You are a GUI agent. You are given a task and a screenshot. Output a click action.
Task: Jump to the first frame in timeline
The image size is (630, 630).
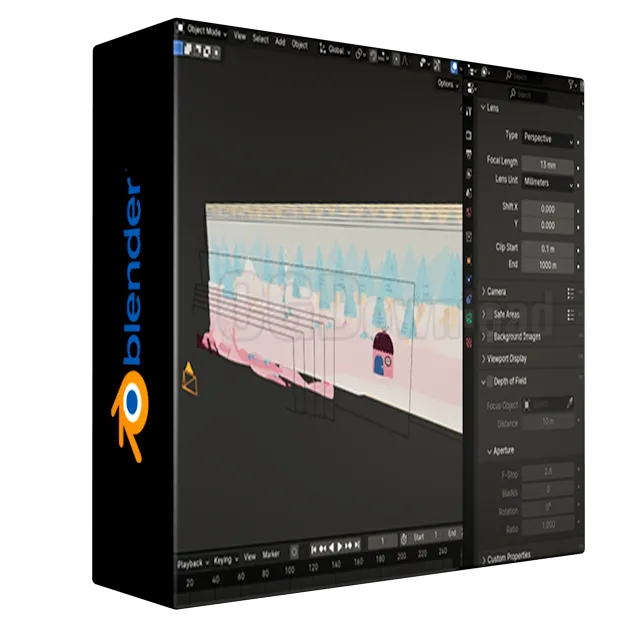pyautogui.click(x=314, y=549)
